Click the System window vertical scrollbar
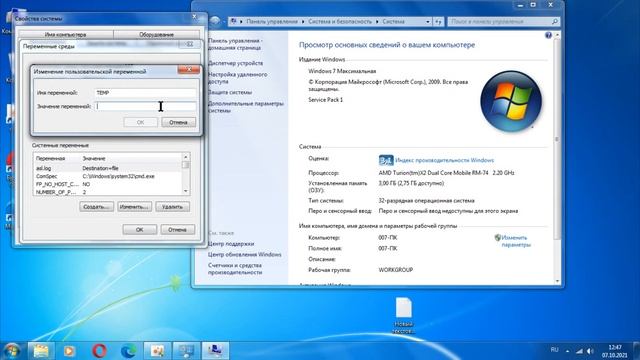This screenshot has width=640, height=360. coord(557,139)
